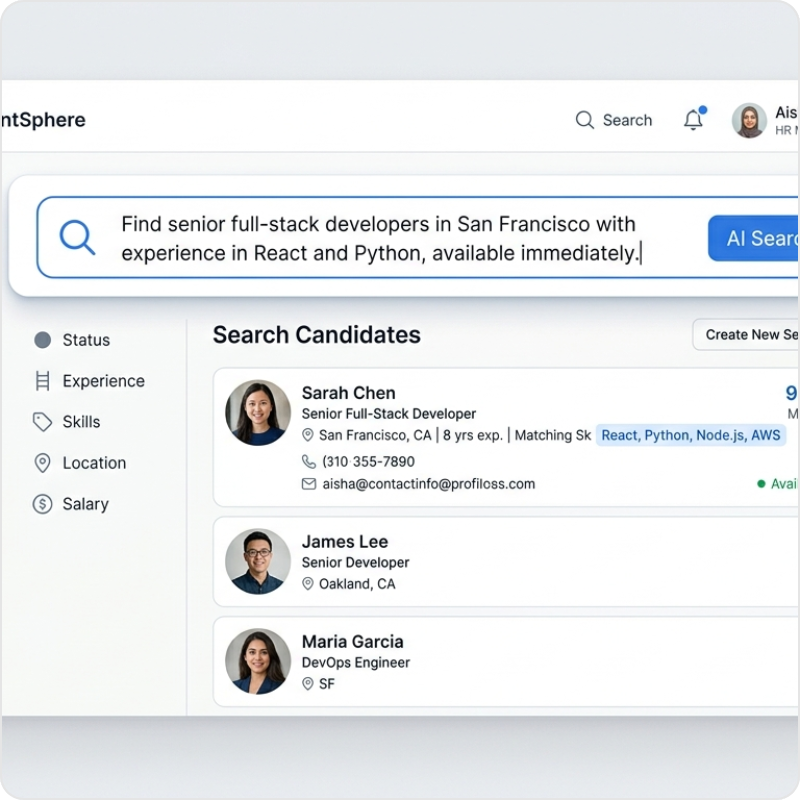Click into the AI search query text field
800x800 pixels.
tap(380, 239)
